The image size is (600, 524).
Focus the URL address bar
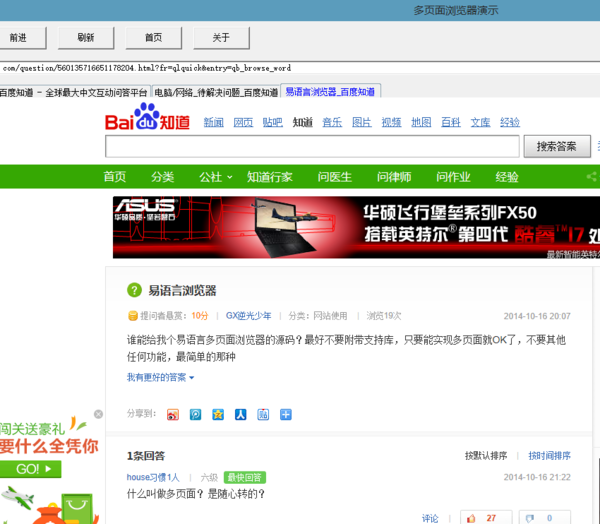pos(300,68)
